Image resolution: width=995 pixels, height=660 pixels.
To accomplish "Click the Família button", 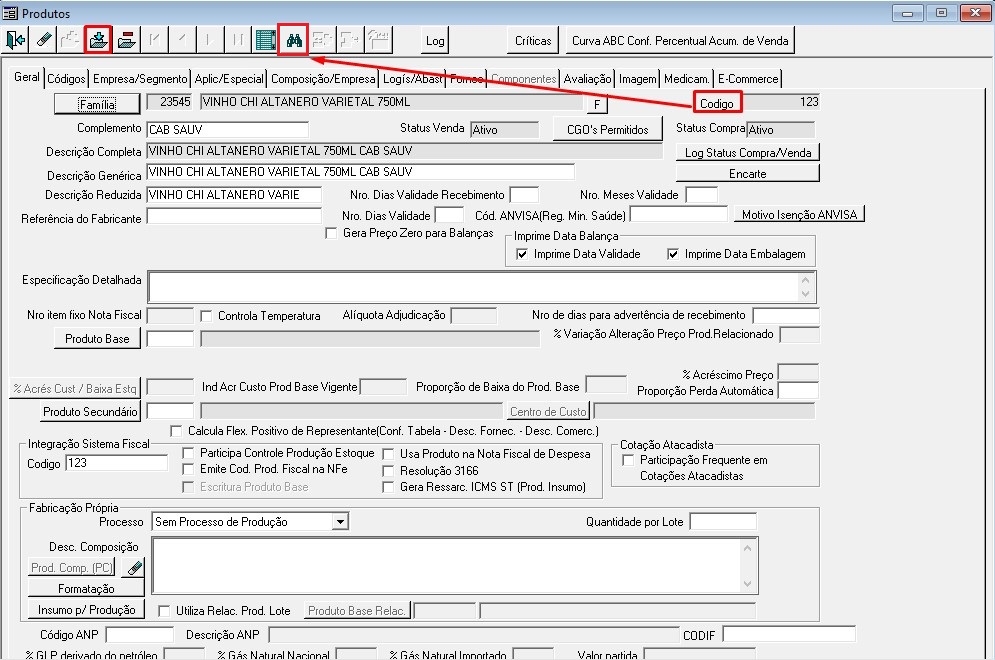I will pyautogui.click(x=97, y=104).
